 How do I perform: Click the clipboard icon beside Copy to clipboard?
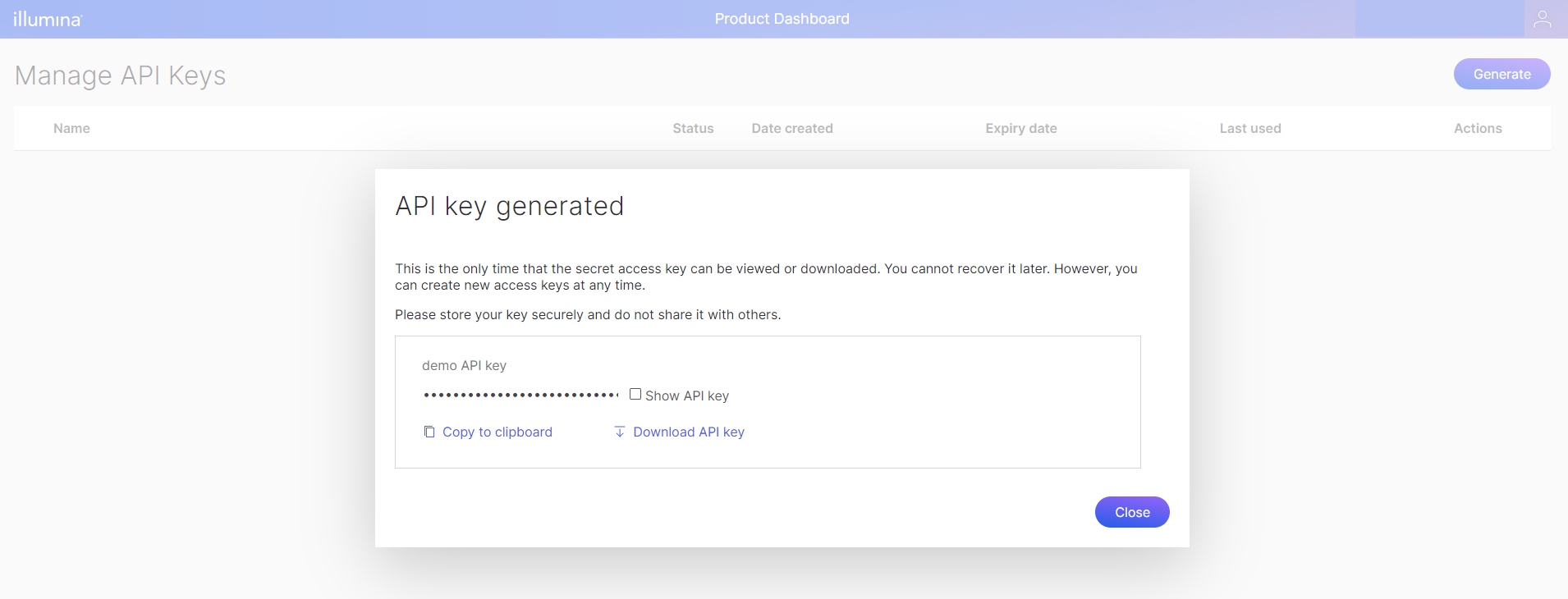[429, 432]
